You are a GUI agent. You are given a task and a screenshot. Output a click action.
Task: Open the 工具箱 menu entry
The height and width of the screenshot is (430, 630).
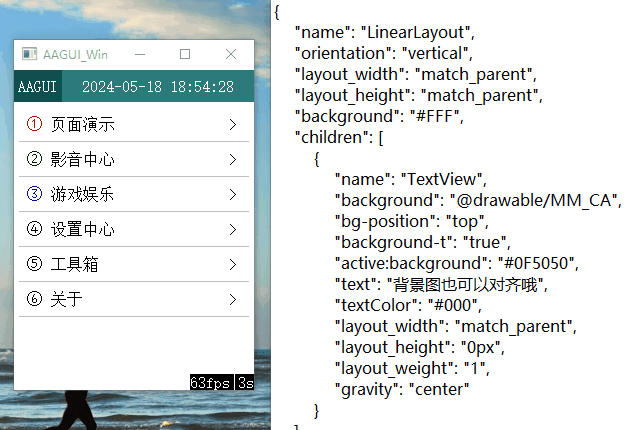coord(134,264)
